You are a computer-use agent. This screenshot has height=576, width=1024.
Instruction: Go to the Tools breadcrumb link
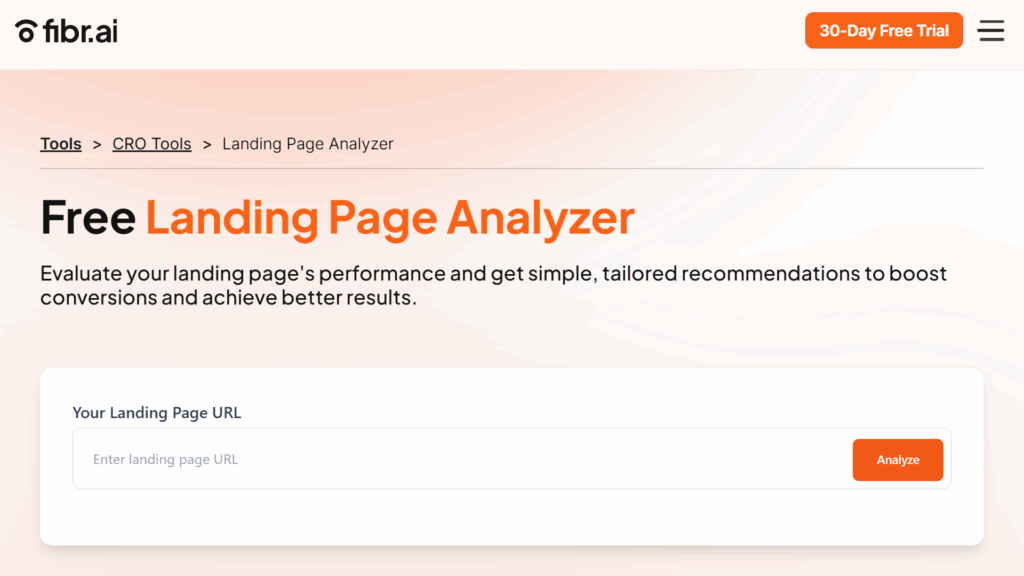click(x=61, y=144)
